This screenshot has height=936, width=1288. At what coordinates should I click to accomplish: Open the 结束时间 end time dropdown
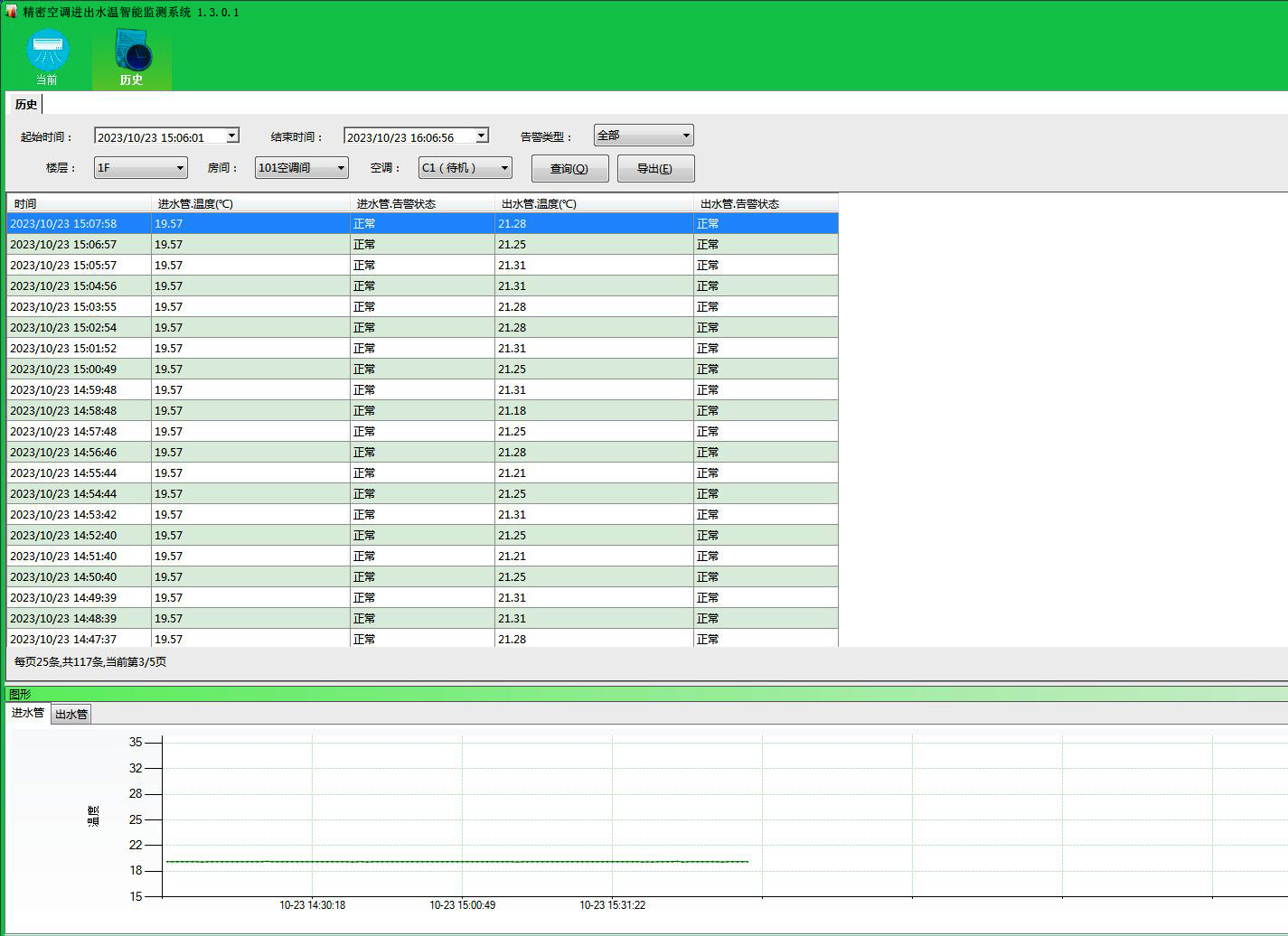[482, 136]
